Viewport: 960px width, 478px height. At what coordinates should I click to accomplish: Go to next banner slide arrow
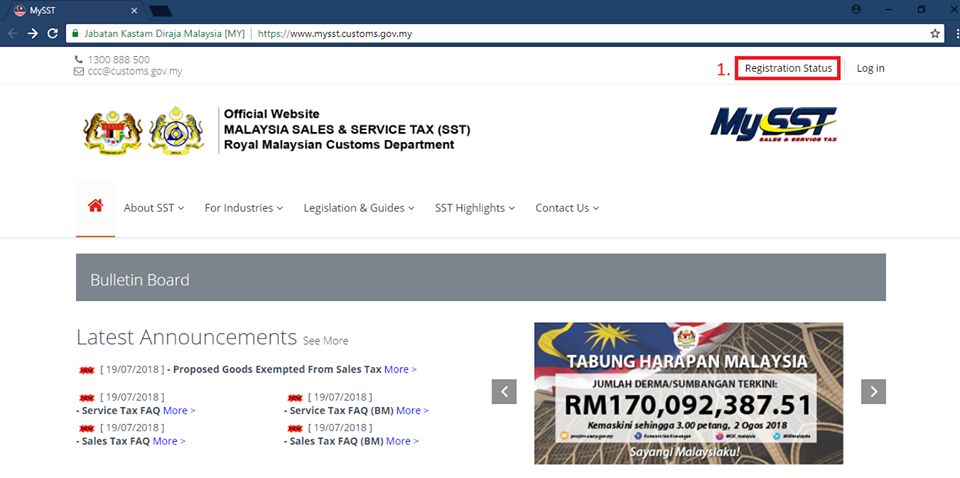click(x=874, y=392)
